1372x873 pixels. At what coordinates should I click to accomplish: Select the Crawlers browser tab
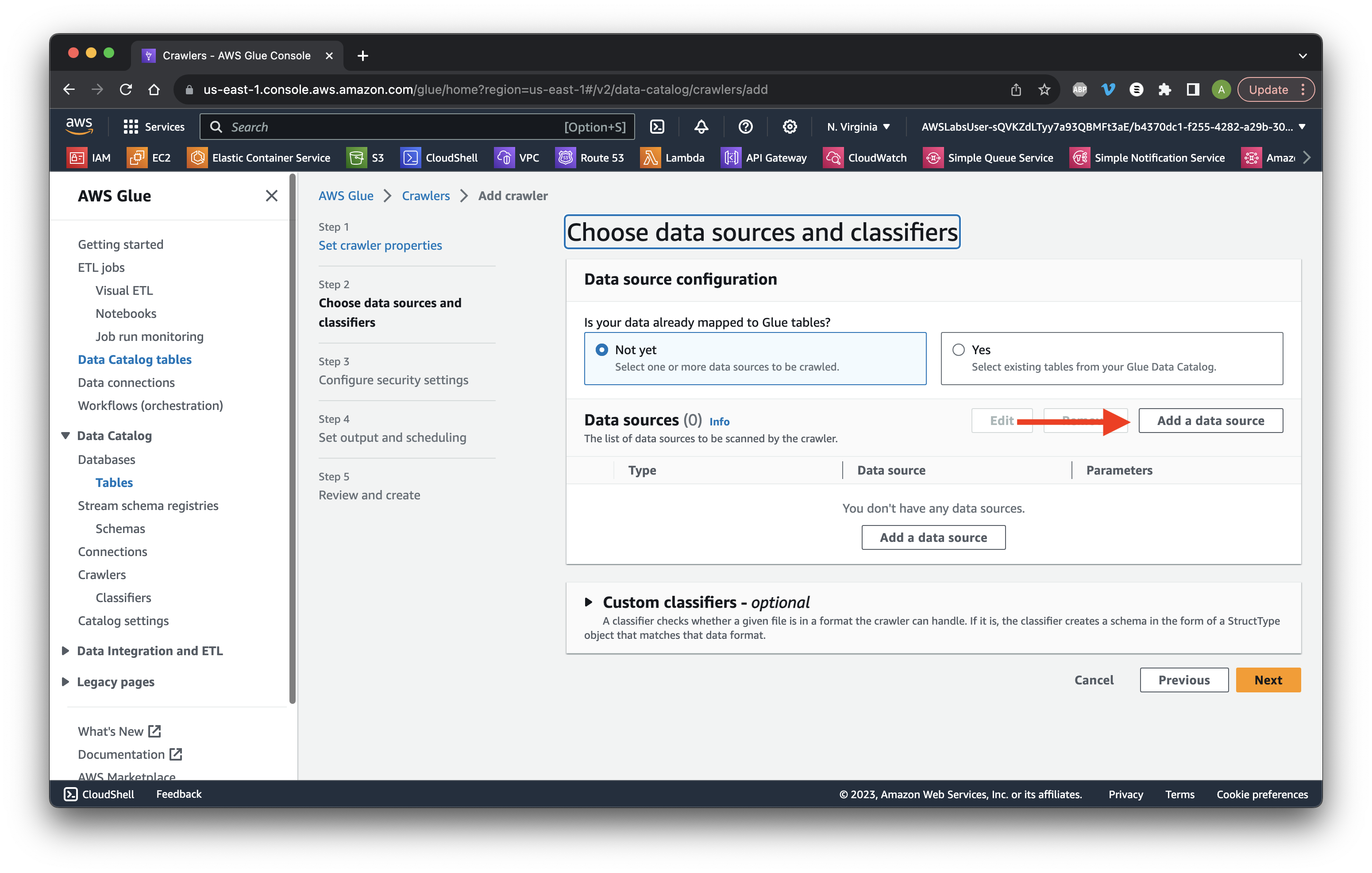[x=237, y=56]
